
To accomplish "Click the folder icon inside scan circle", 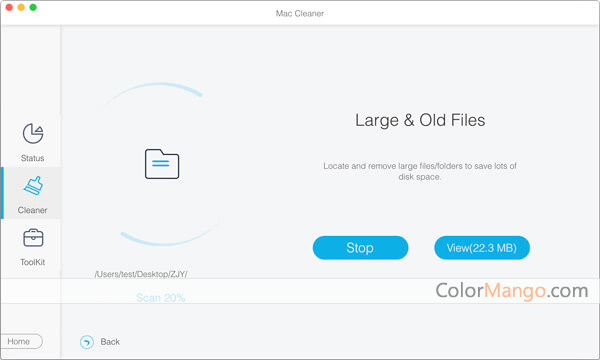I will (x=162, y=164).
